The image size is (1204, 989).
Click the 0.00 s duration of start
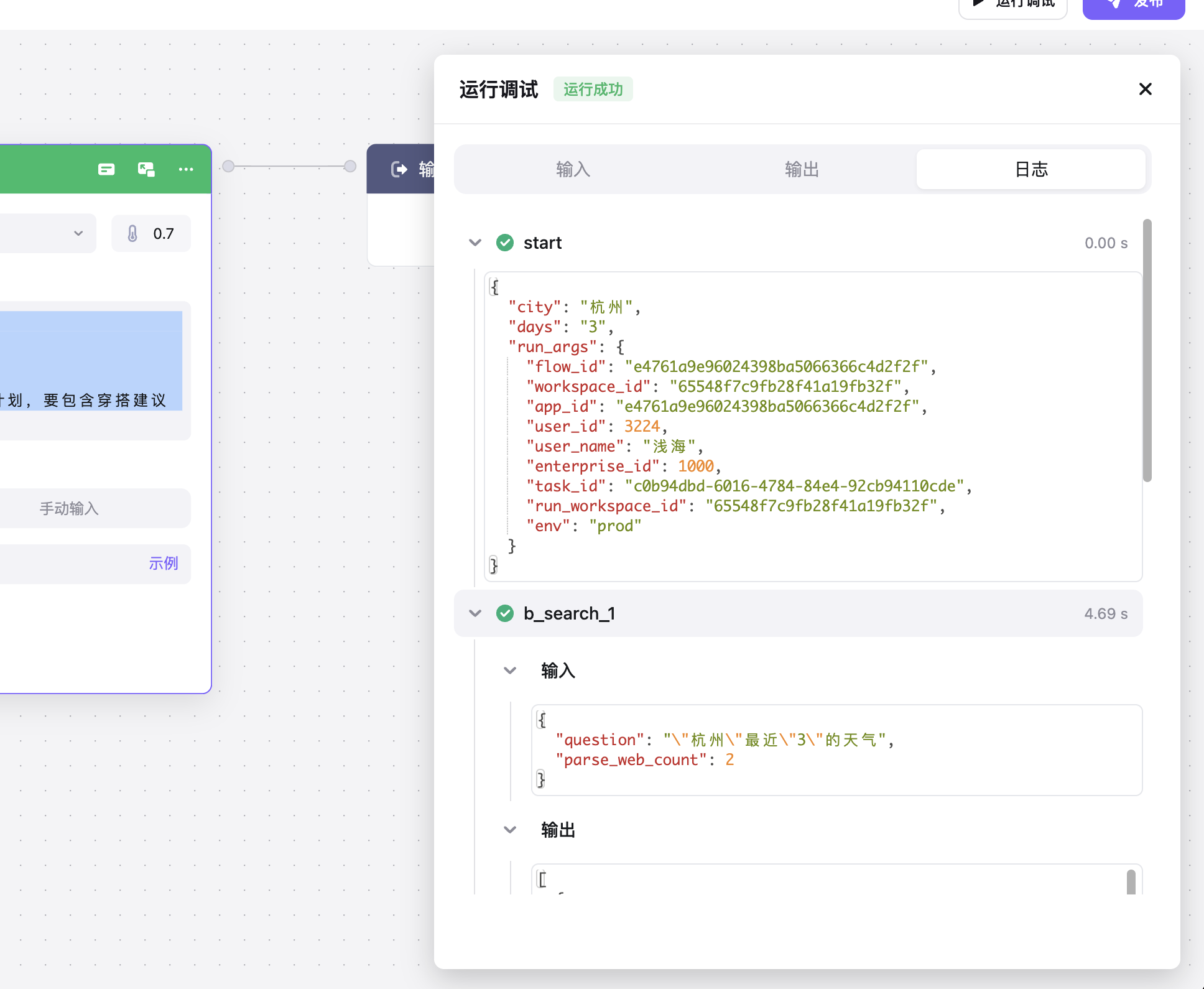pyautogui.click(x=1106, y=243)
